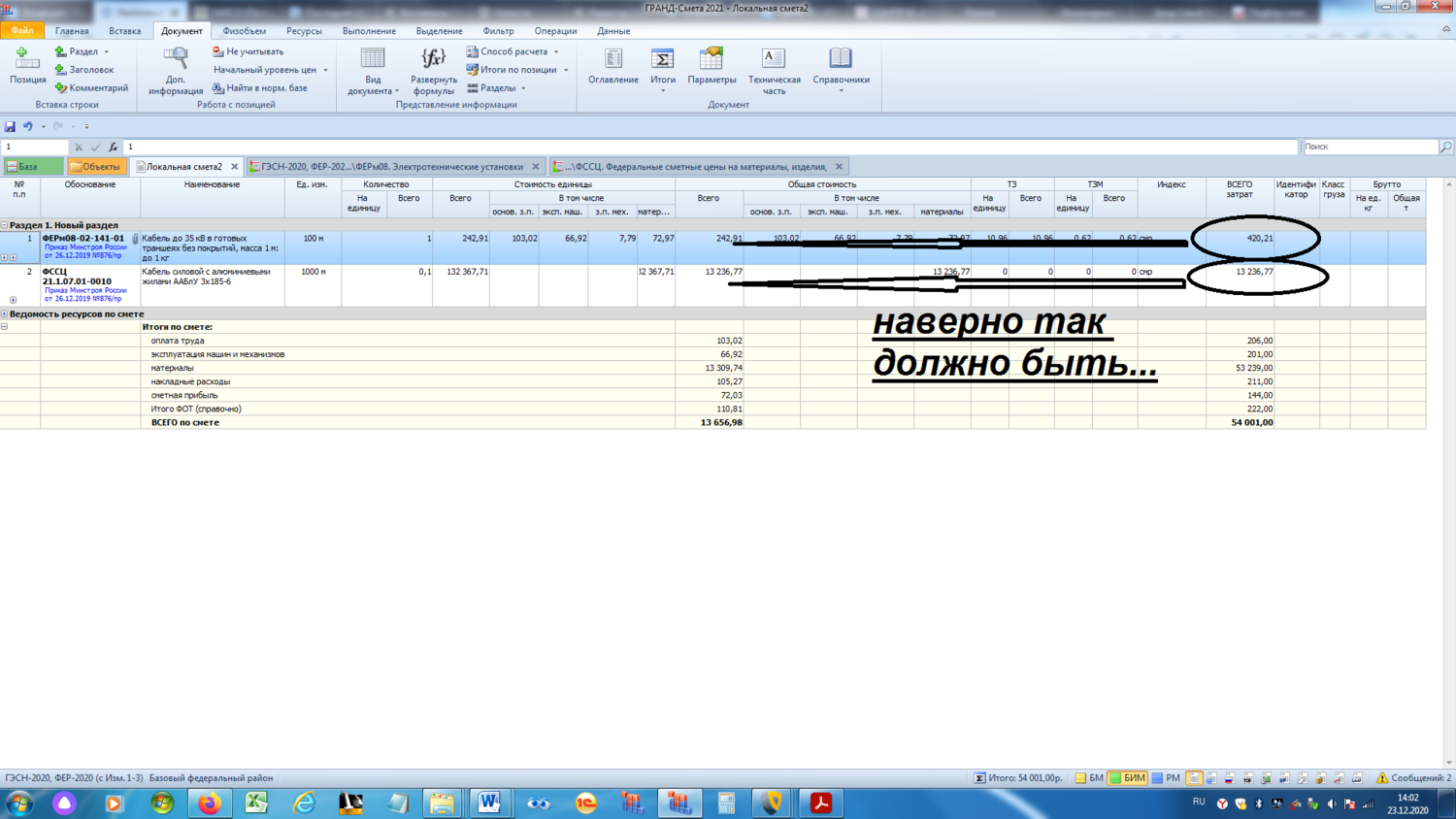
Task: Close the ФССЦ Федеральные сметные цены tab
Action: coord(839,167)
